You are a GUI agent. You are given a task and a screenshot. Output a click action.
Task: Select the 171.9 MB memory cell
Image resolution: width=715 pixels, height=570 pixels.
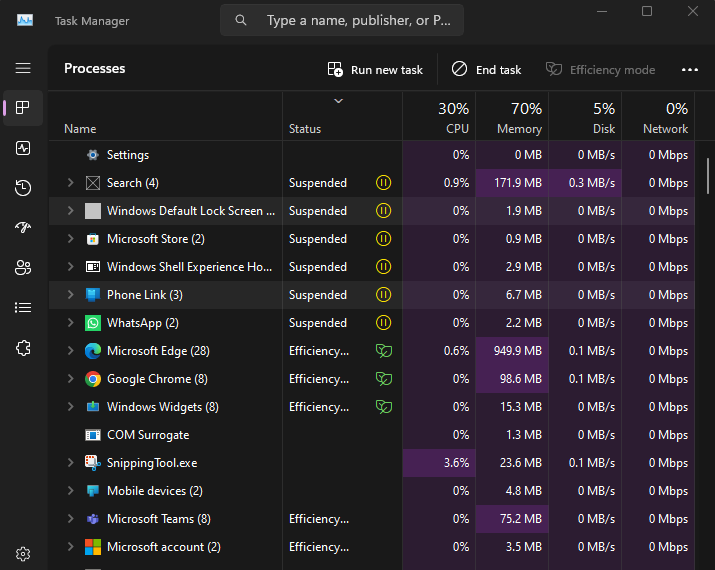coord(512,183)
